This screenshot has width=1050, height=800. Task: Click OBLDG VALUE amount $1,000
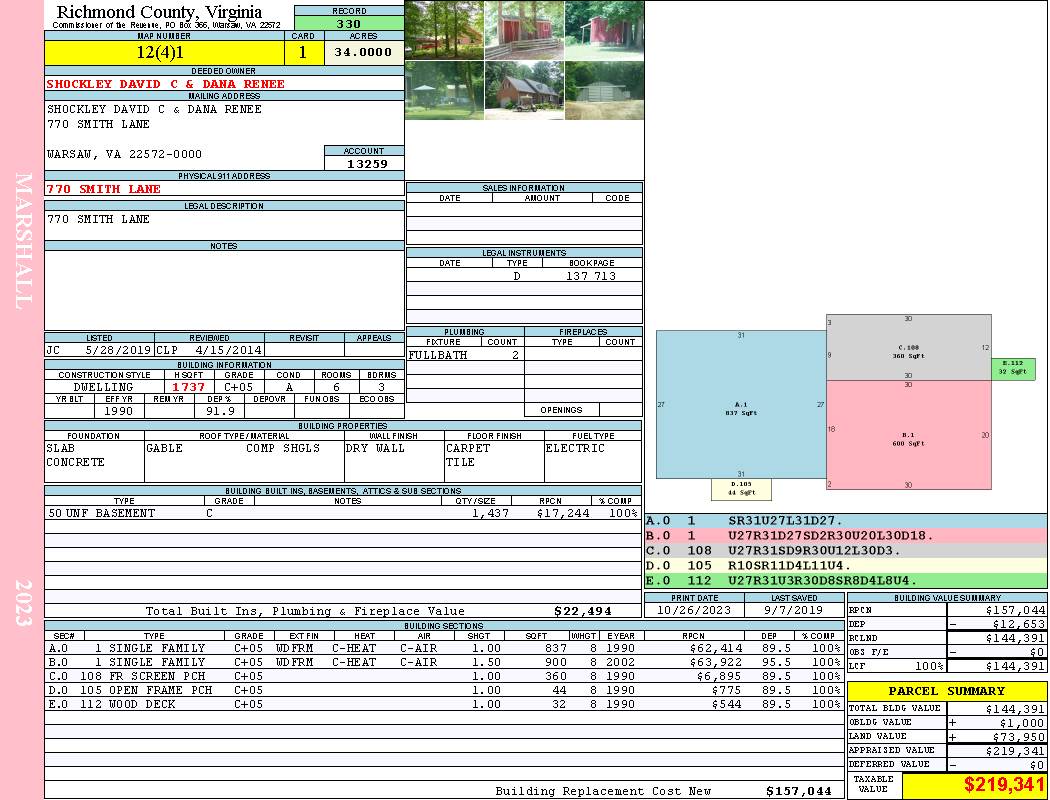[x=1022, y=723]
